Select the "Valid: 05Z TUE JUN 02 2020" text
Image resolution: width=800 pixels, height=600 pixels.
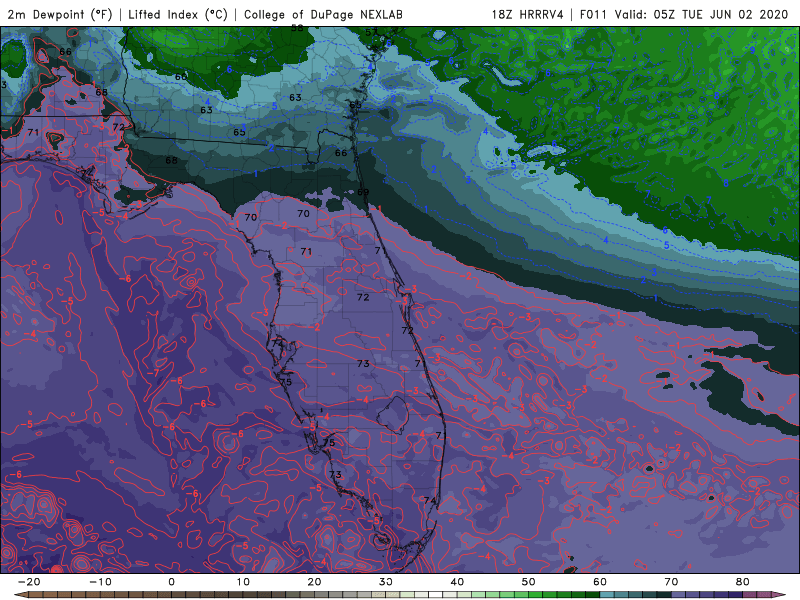coord(702,14)
